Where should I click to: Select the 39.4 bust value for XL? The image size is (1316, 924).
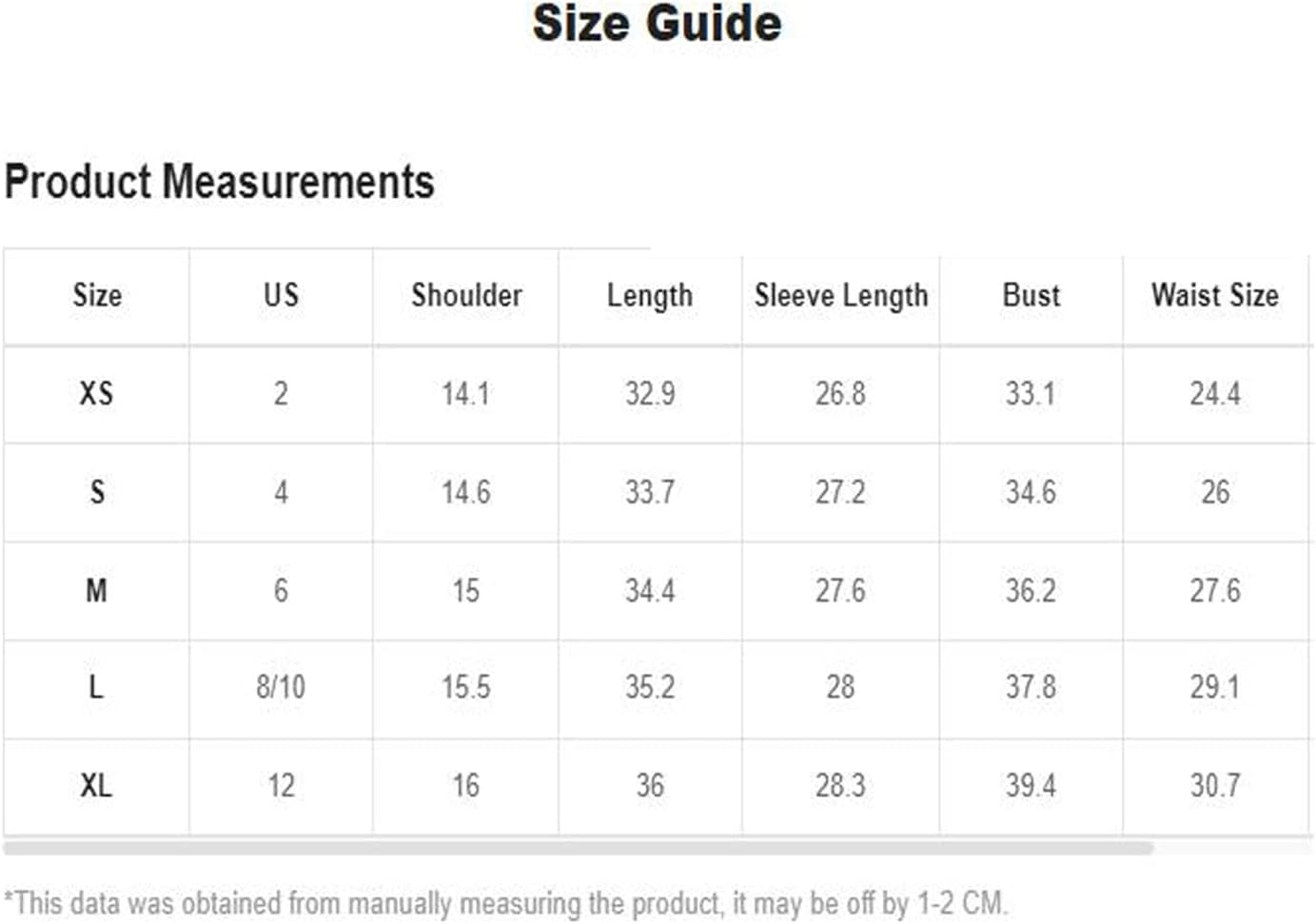point(1031,786)
